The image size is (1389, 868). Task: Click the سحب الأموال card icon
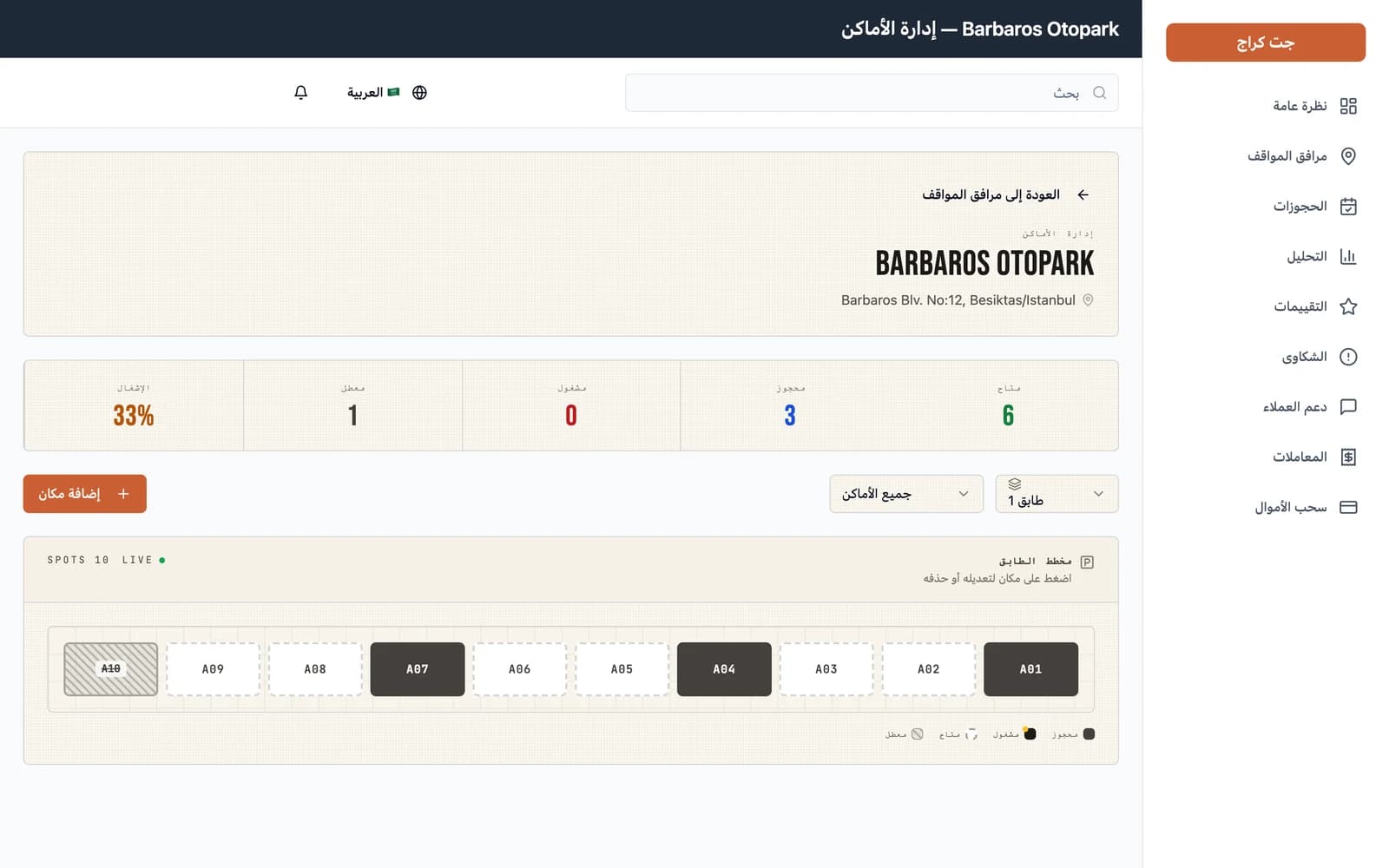click(x=1348, y=507)
